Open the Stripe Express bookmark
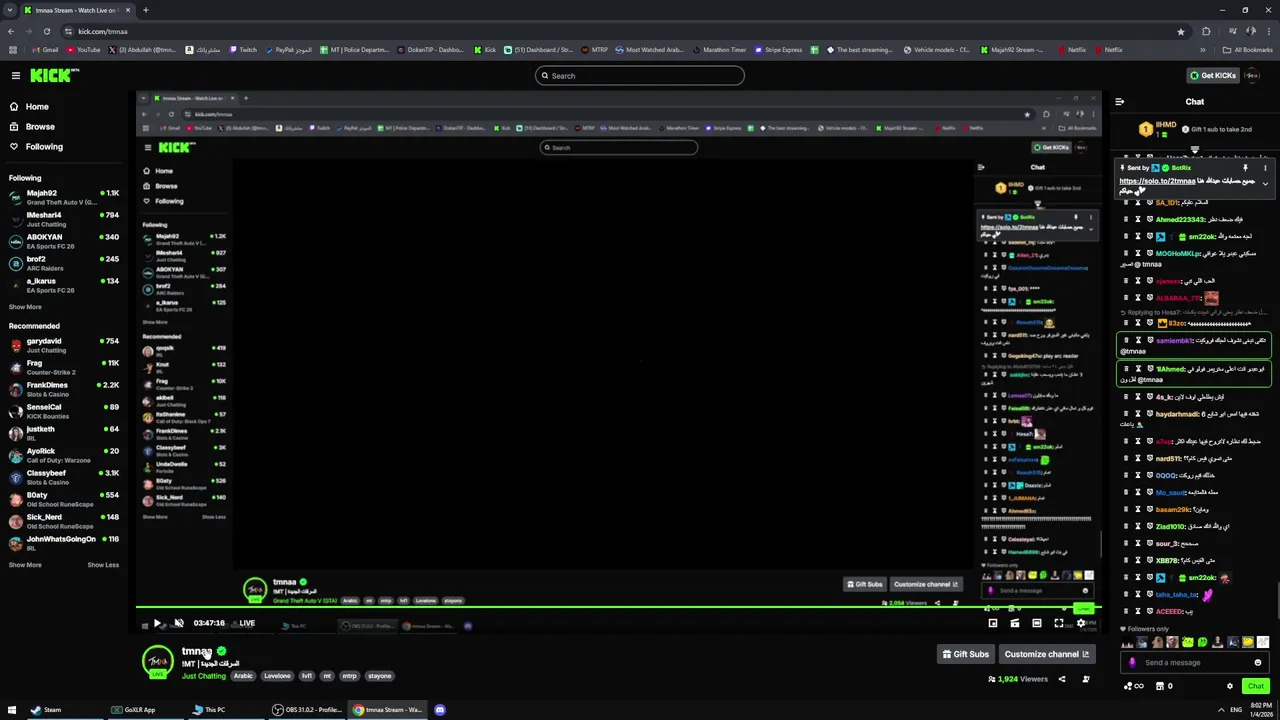 [x=778, y=50]
